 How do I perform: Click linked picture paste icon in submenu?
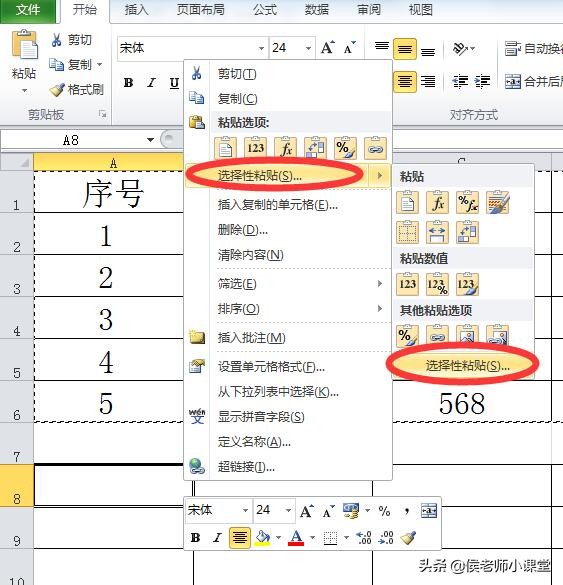498,335
